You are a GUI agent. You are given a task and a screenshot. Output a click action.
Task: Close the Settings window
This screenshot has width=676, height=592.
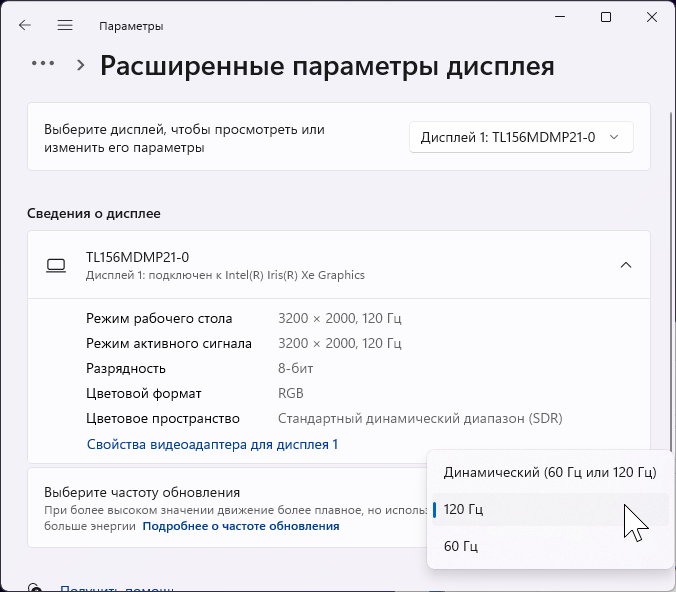(x=652, y=17)
